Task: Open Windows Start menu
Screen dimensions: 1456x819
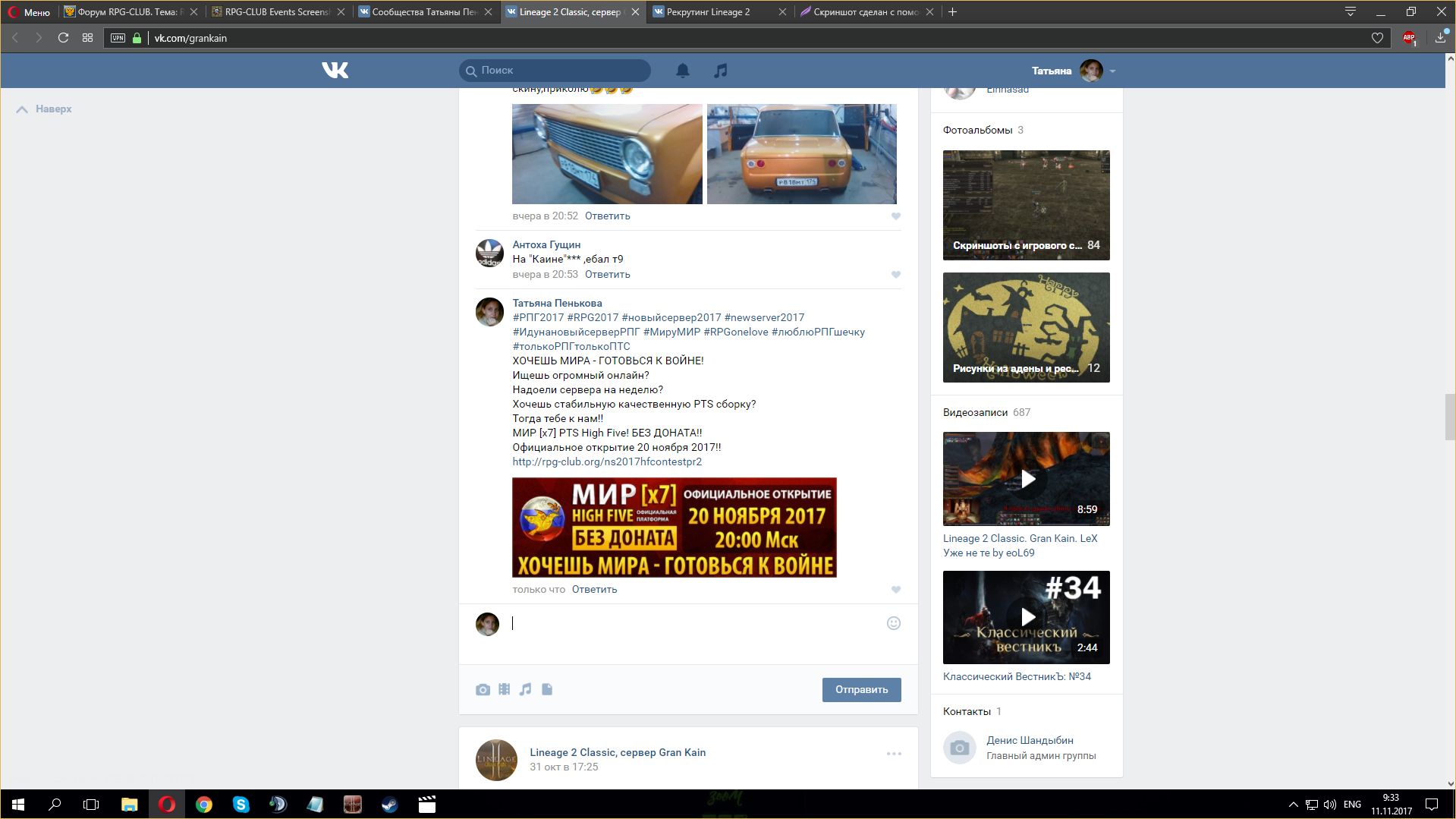Action: tap(18, 805)
